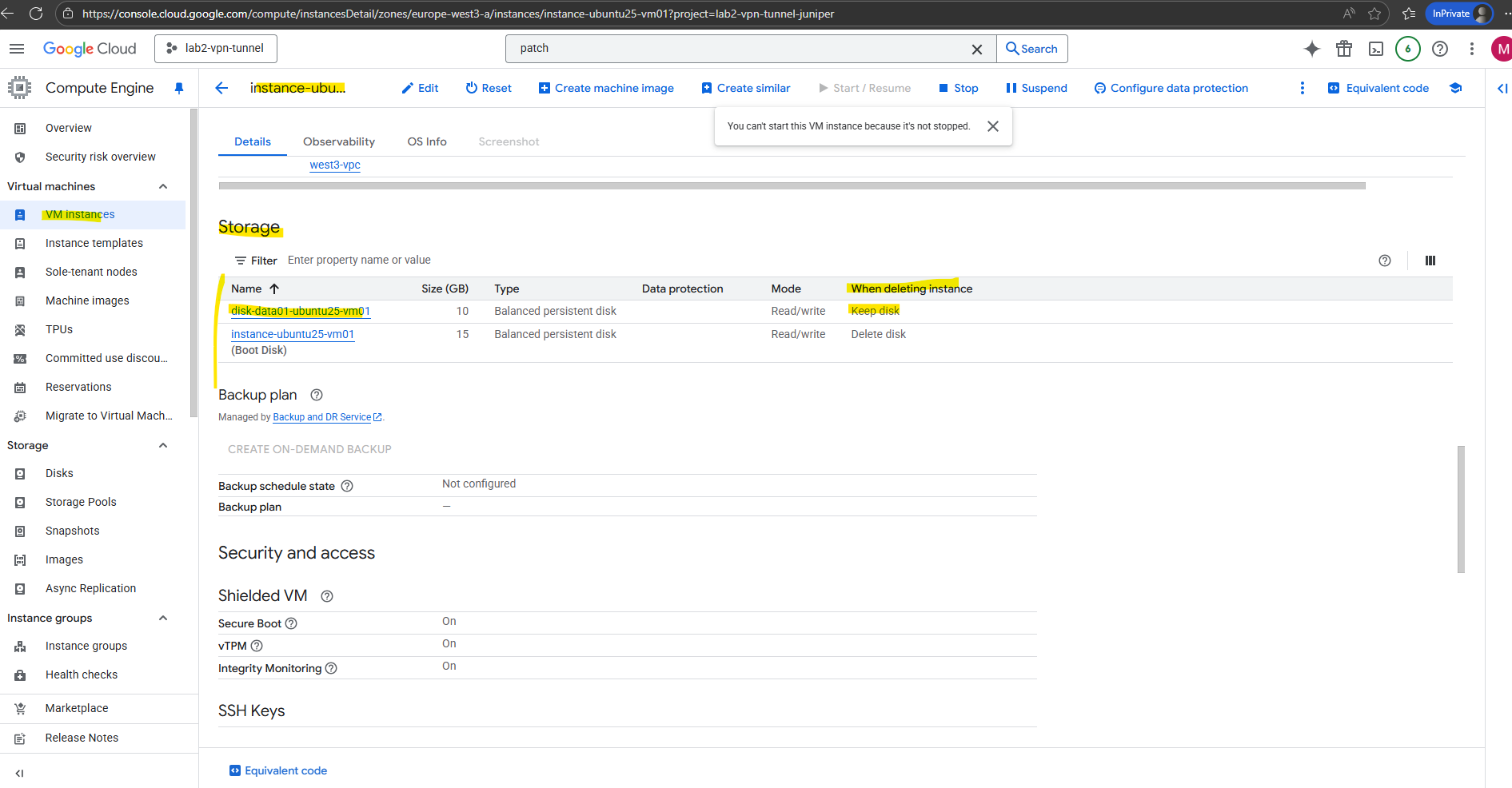Click the Google Cloud logo

90,49
